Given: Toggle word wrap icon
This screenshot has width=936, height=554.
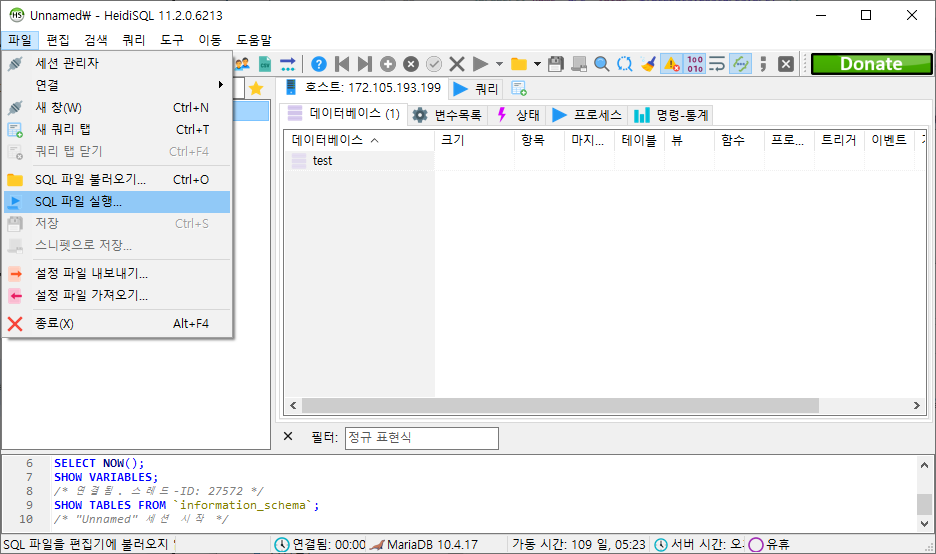Looking at the screenshot, I should coord(717,64).
